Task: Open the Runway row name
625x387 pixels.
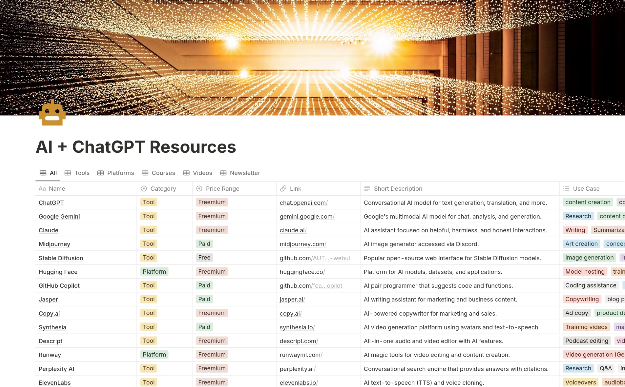Action: tap(50, 355)
